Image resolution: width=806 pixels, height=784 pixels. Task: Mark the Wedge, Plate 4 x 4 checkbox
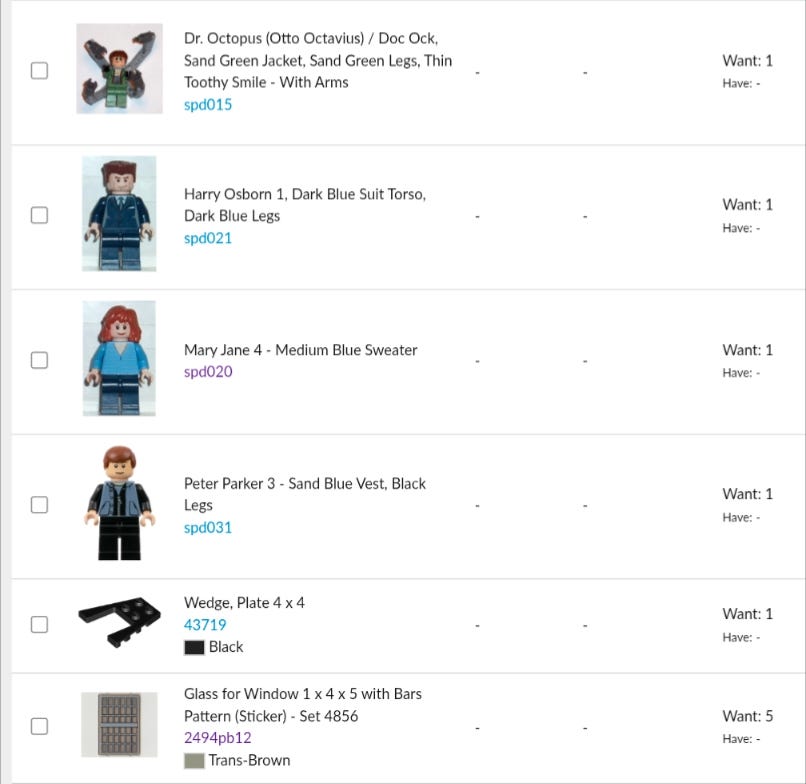[x=39, y=625]
